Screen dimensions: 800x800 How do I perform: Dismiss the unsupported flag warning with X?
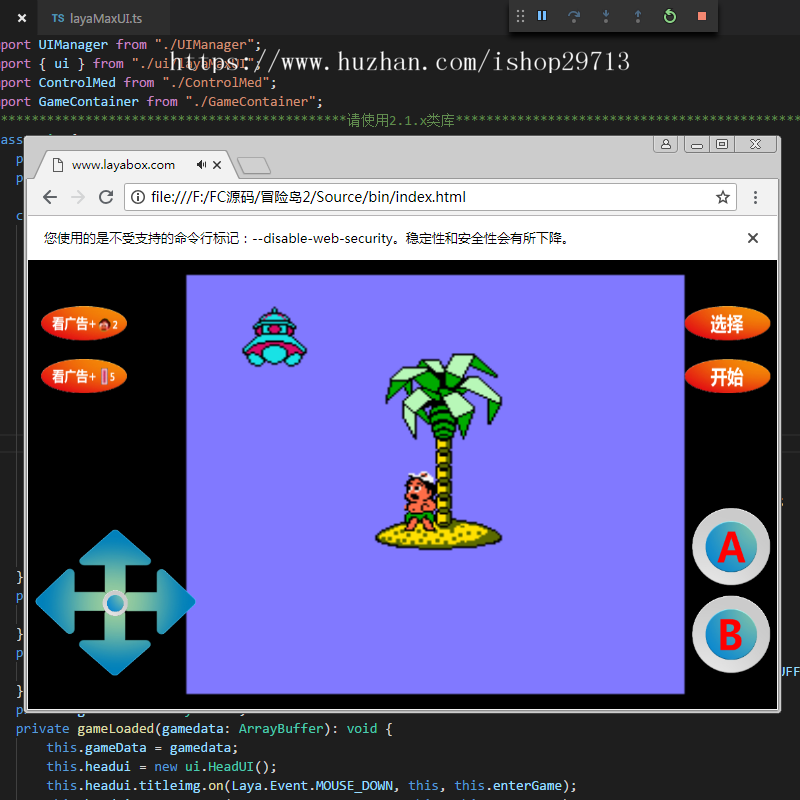(x=752, y=238)
